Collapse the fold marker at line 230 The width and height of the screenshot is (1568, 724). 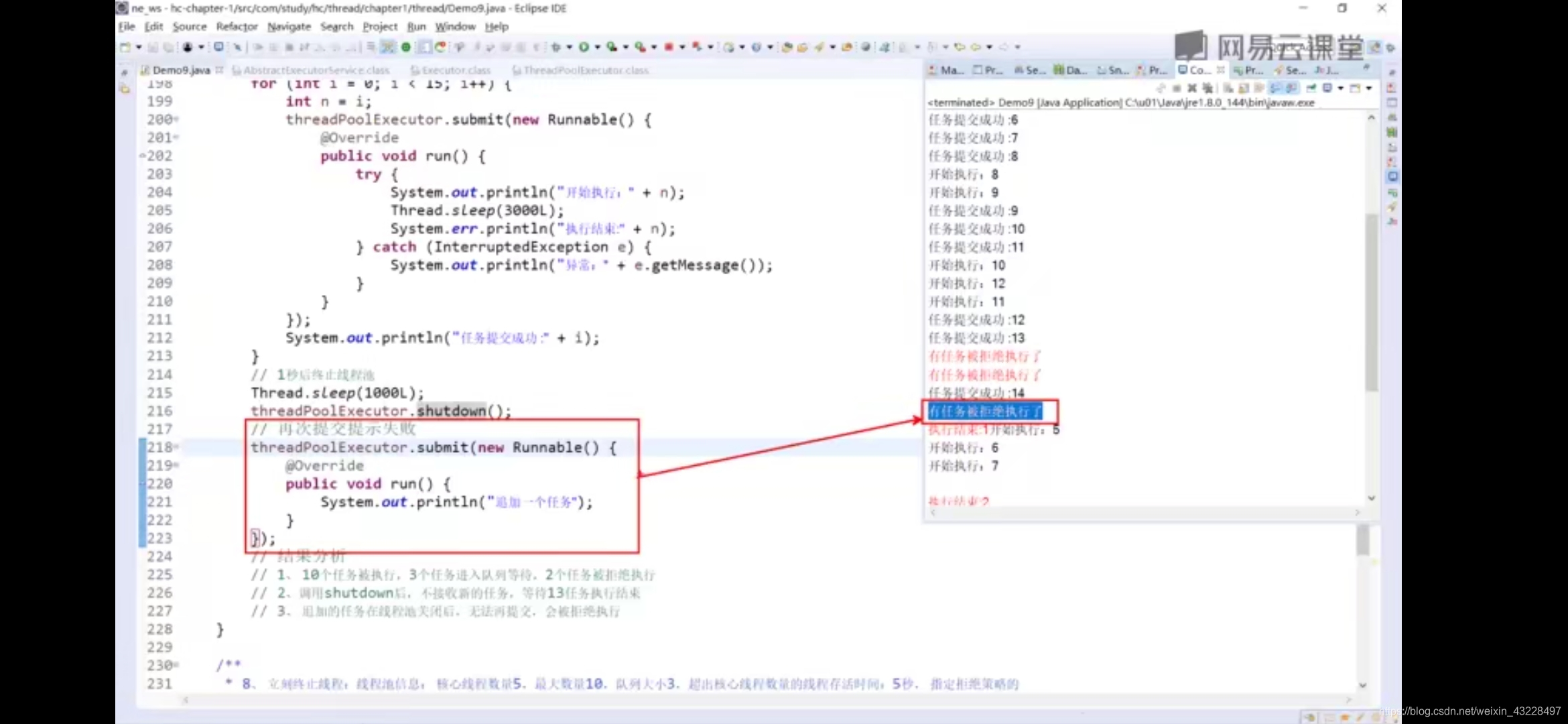pos(176,665)
